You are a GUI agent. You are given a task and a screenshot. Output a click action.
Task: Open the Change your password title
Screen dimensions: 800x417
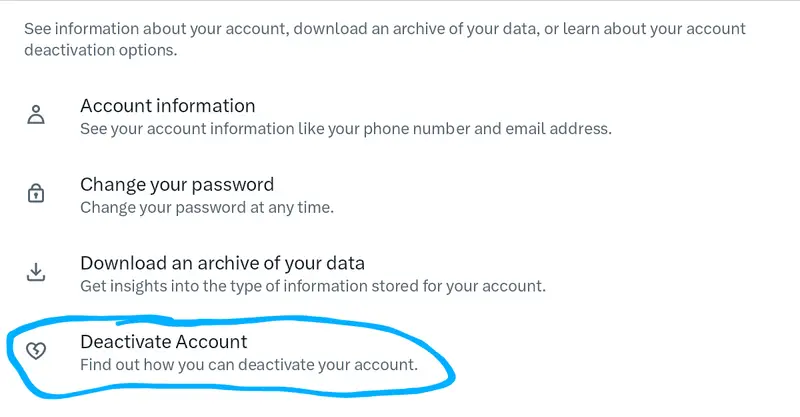tap(176, 184)
